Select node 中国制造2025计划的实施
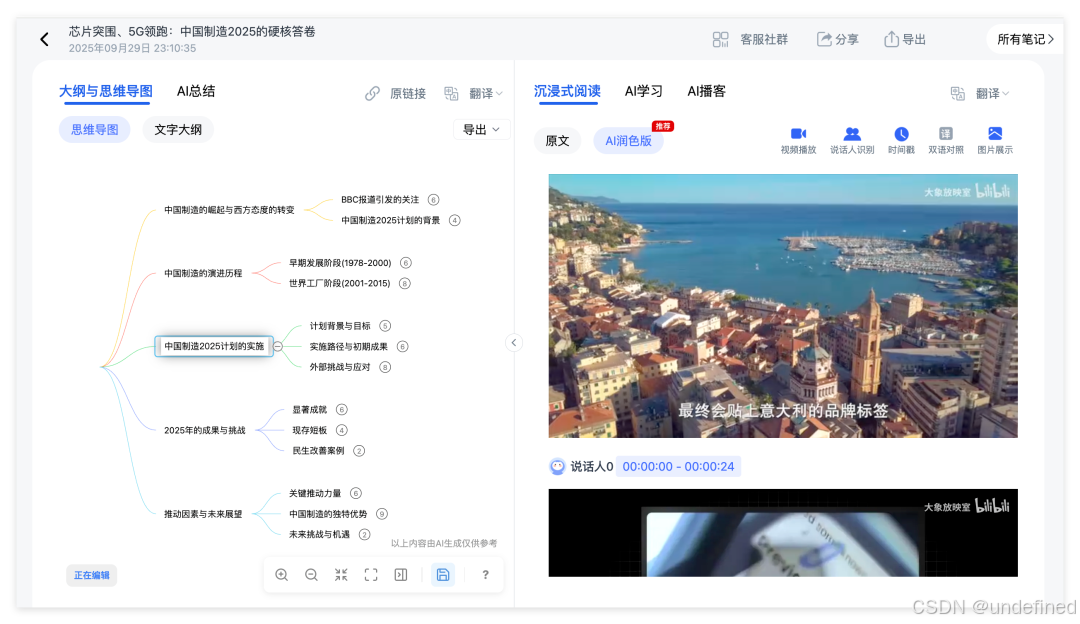This screenshot has width=1080, height=624. (214, 346)
